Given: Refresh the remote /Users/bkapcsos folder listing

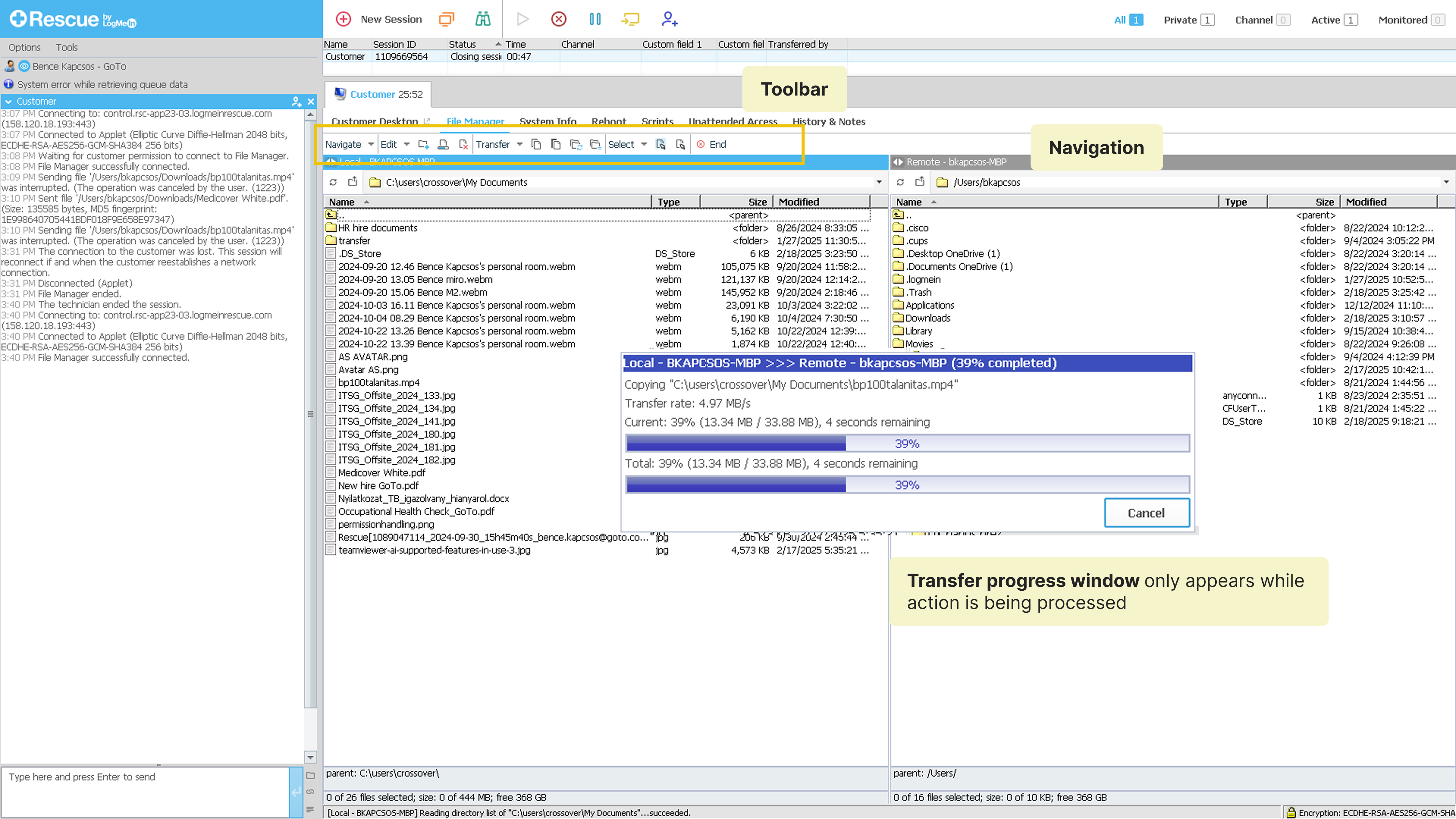Looking at the screenshot, I should pyautogui.click(x=901, y=182).
